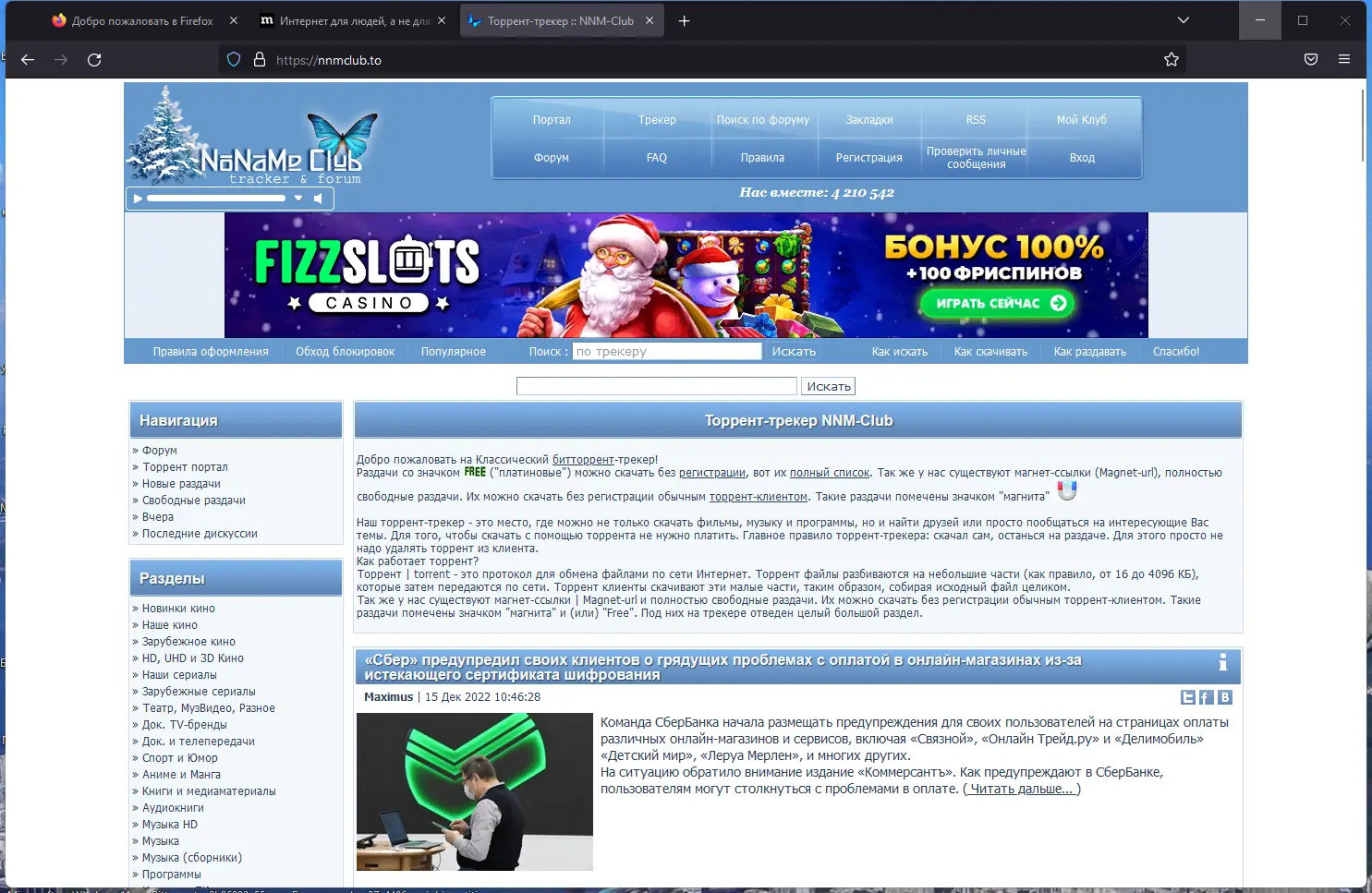The image size is (1372, 893).
Task: Open the 'Как раздавать' link
Action: pos(1090,352)
